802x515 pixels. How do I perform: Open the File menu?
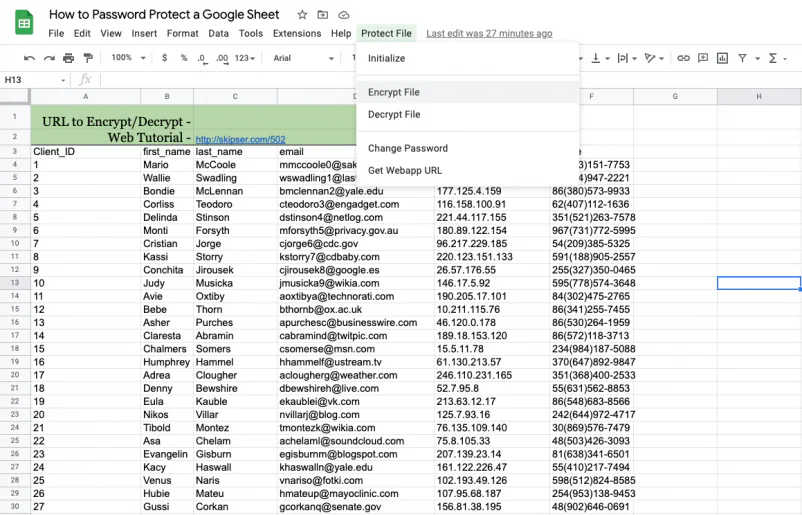coord(56,33)
